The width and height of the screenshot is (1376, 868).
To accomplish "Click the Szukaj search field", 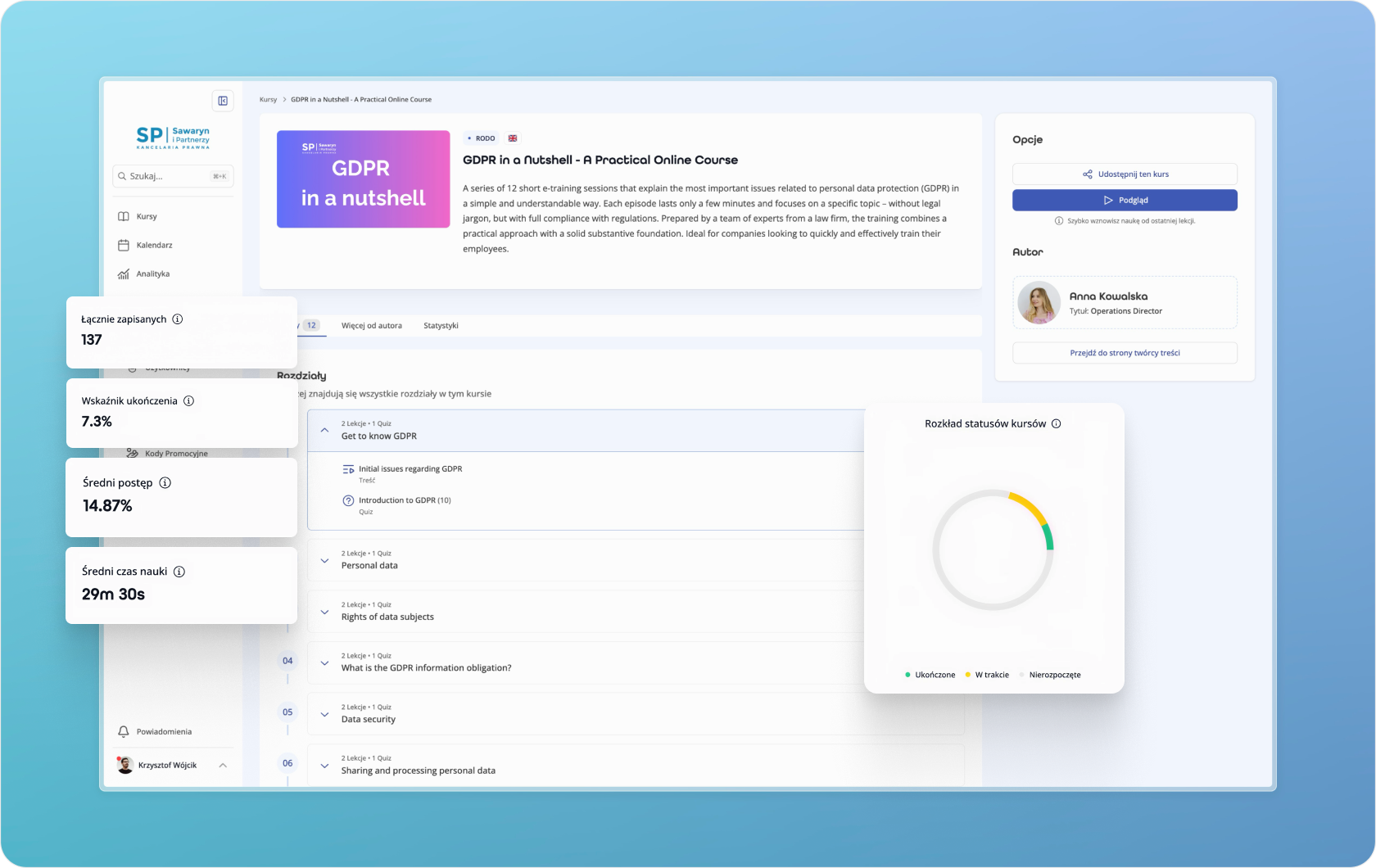I will coord(173,176).
